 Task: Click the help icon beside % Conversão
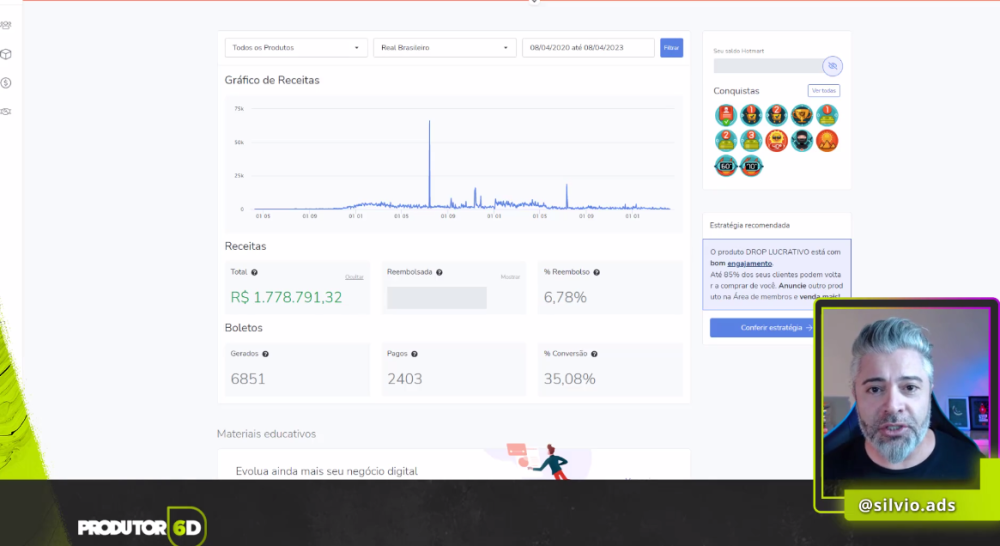[594, 354]
